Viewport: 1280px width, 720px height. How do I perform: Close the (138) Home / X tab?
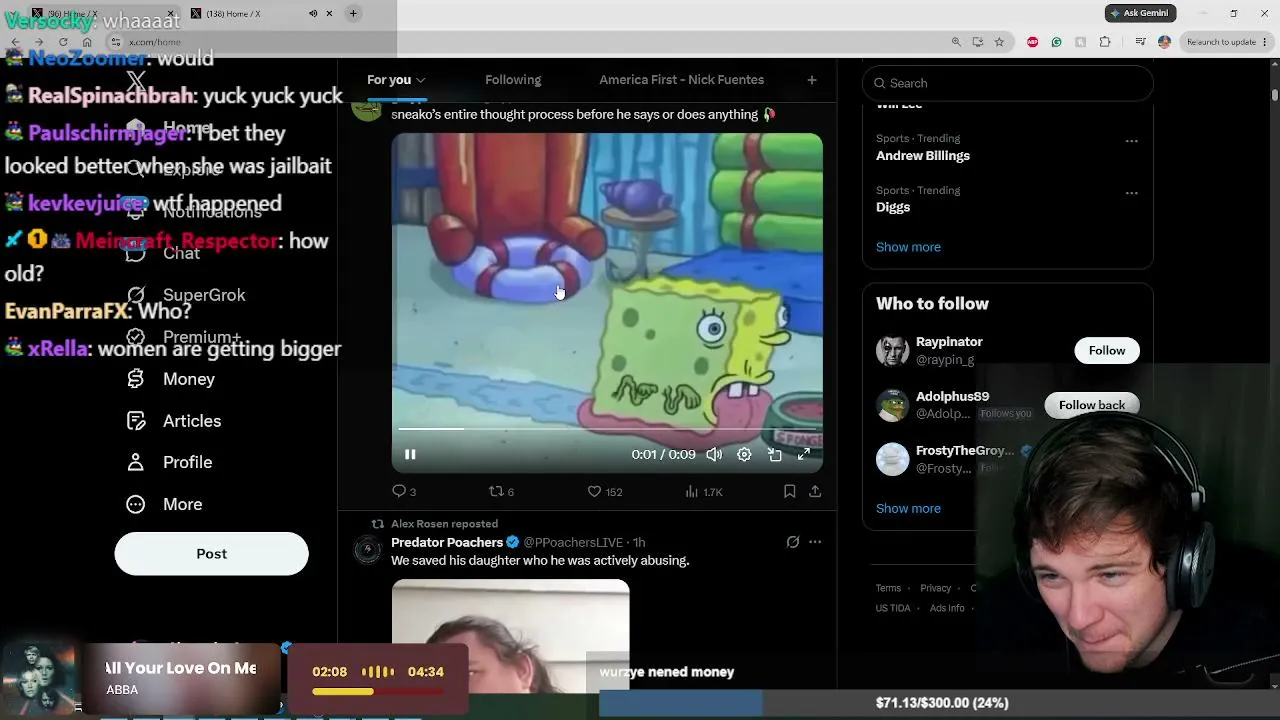(329, 13)
